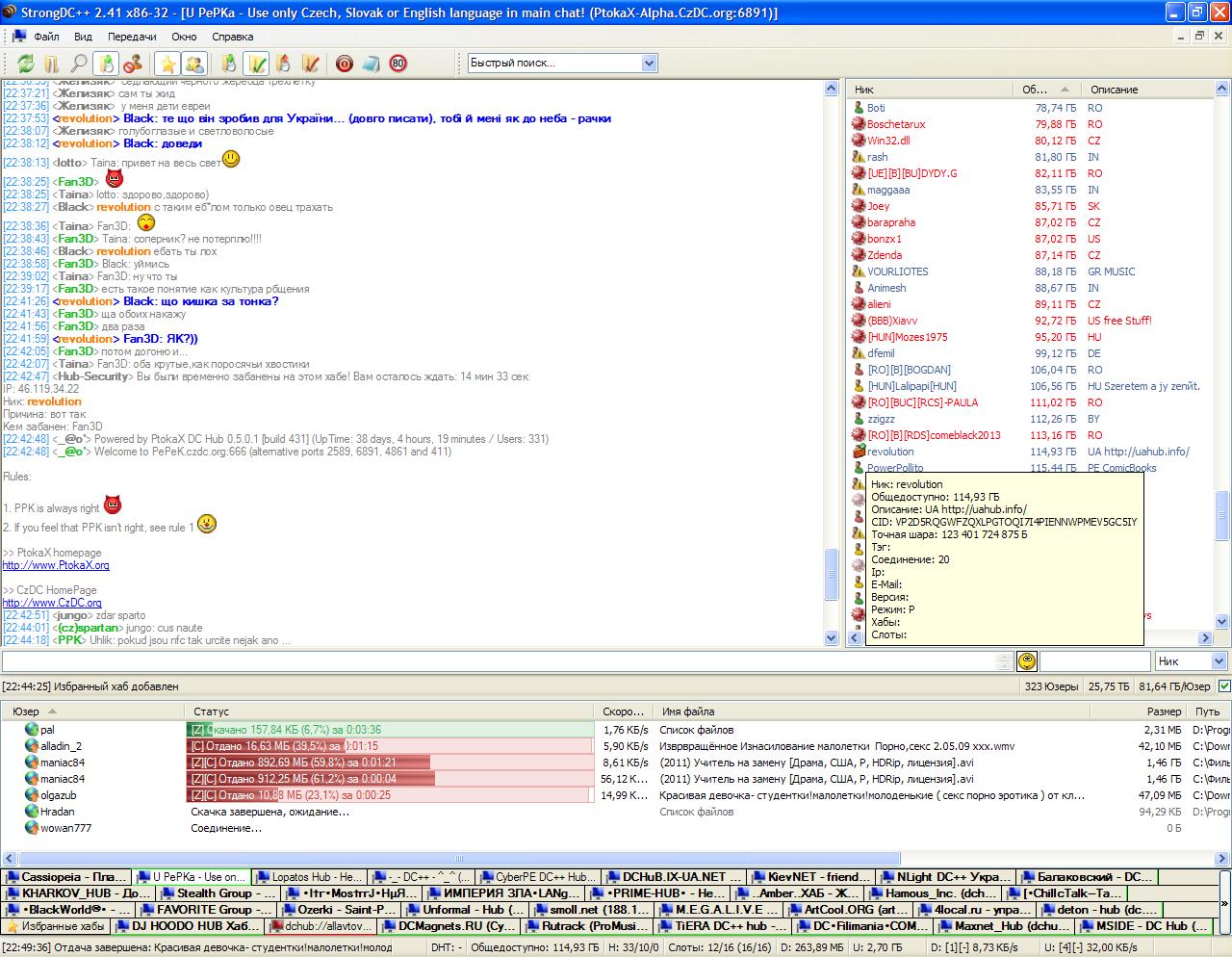1232x957 pixels.
Task: Click the red power button toolbar icon
Action: coord(345,64)
